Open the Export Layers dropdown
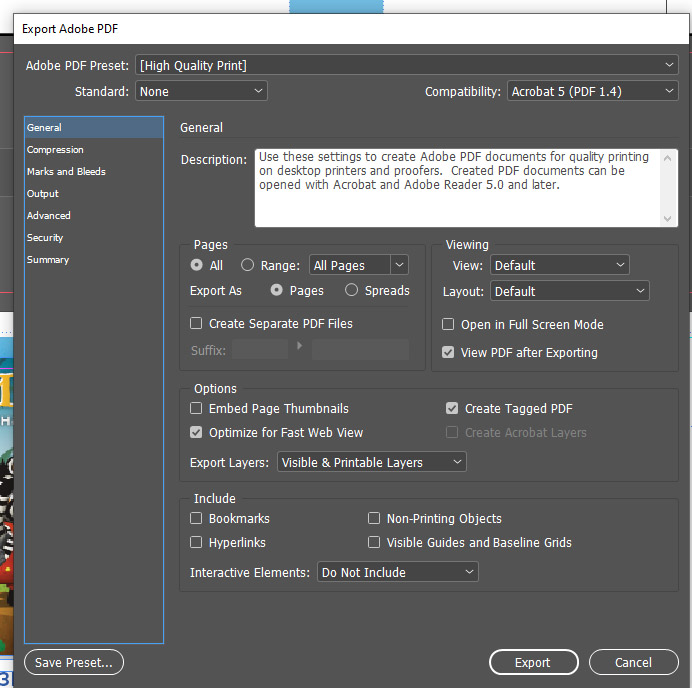Image resolution: width=692 pixels, height=688 pixels. (x=372, y=462)
